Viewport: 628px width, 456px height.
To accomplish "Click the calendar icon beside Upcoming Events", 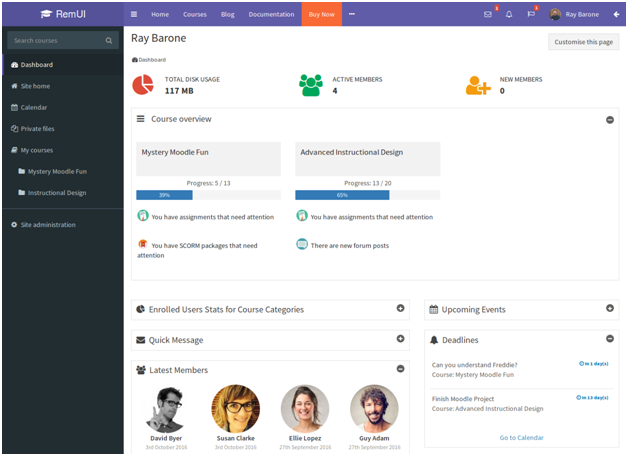I will [434, 309].
